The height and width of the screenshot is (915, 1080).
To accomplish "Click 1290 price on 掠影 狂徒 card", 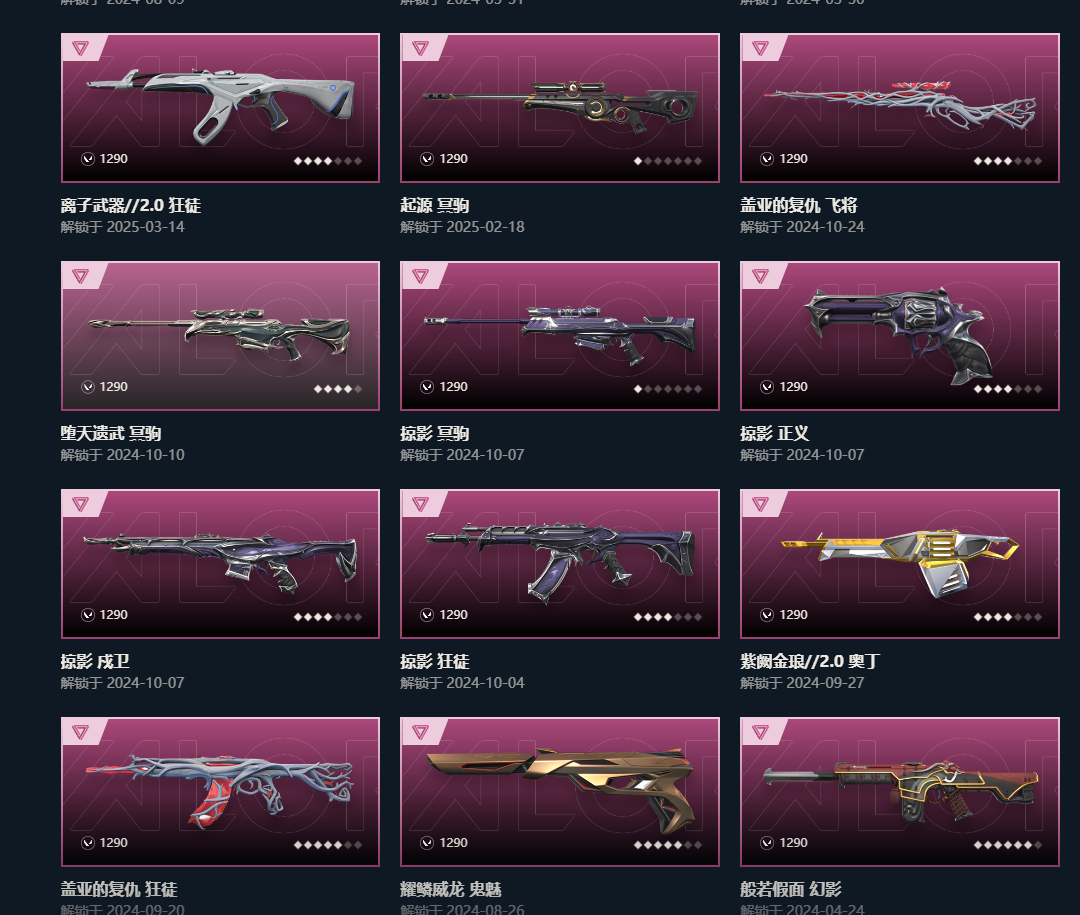I will 453,615.
